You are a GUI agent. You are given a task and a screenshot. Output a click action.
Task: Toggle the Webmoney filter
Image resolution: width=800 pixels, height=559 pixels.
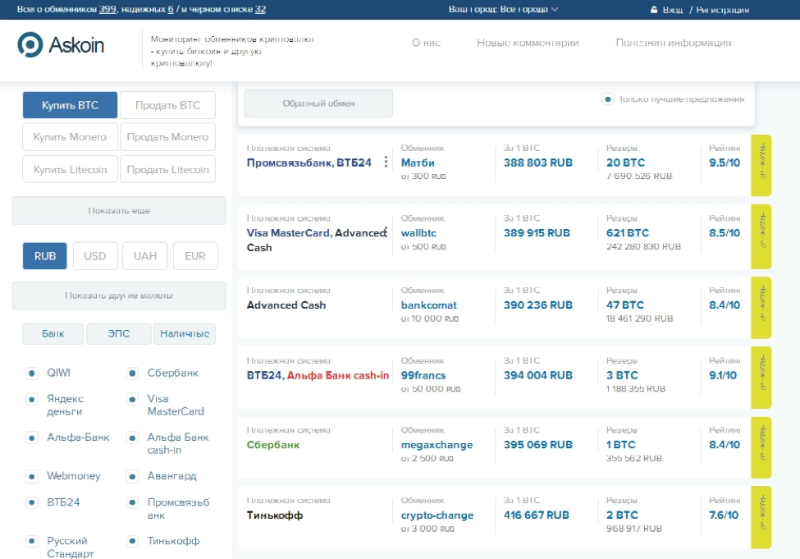(x=32, y=476)
